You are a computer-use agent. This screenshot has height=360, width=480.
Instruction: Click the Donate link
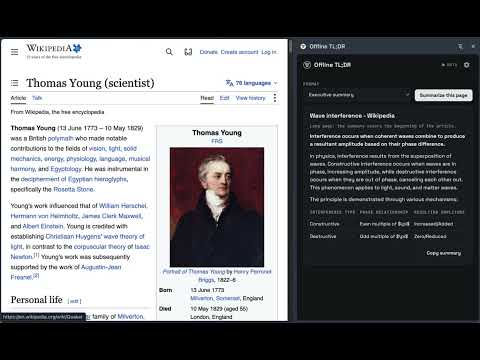(208, 52)
